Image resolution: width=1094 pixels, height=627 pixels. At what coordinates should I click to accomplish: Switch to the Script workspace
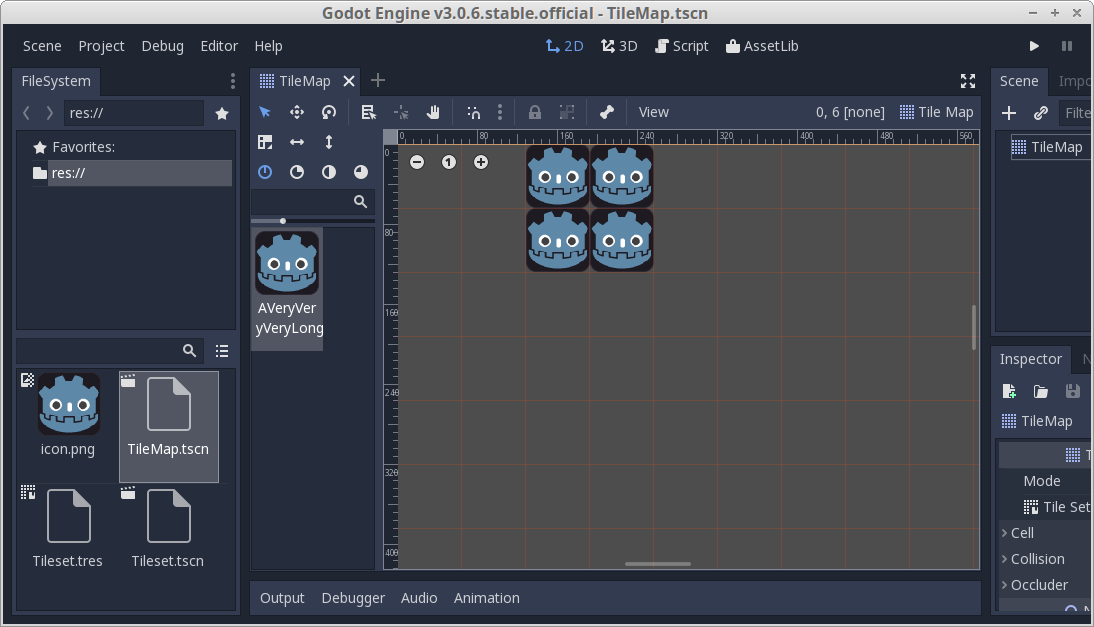pos(682,46)
